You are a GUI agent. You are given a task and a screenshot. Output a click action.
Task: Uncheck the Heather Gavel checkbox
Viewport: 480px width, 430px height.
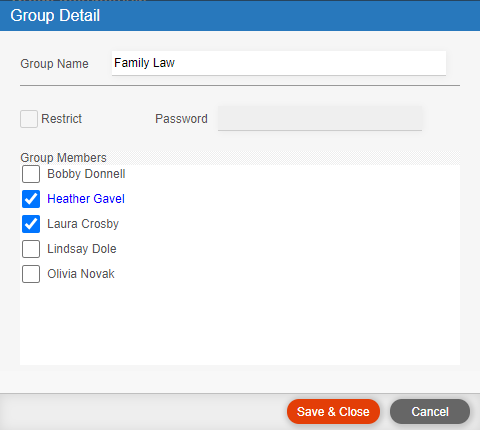(31, 199)
